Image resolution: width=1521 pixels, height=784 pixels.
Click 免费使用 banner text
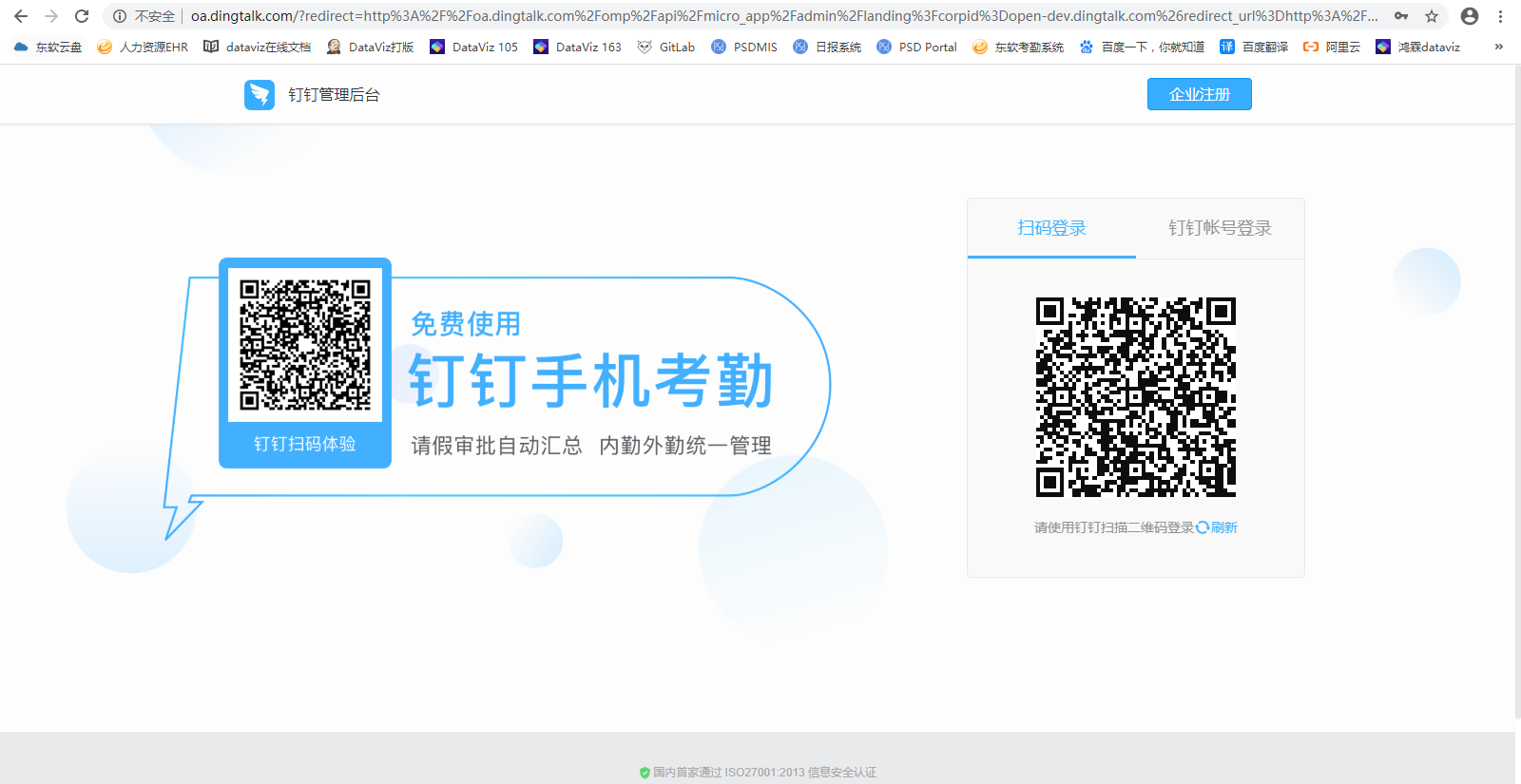coord(466,324)
